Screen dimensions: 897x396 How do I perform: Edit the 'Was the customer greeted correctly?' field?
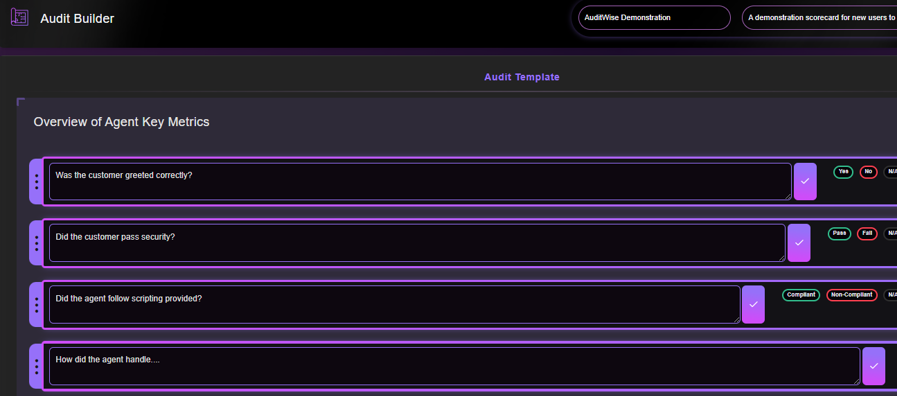tap(420, 181)
